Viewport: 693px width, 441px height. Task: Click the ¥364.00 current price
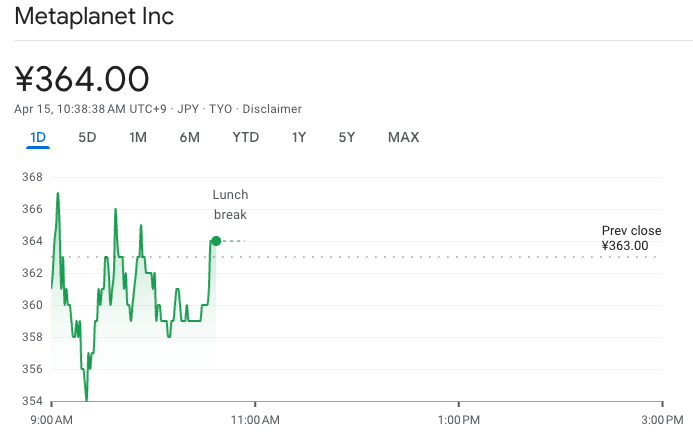[x=82, y=79]
